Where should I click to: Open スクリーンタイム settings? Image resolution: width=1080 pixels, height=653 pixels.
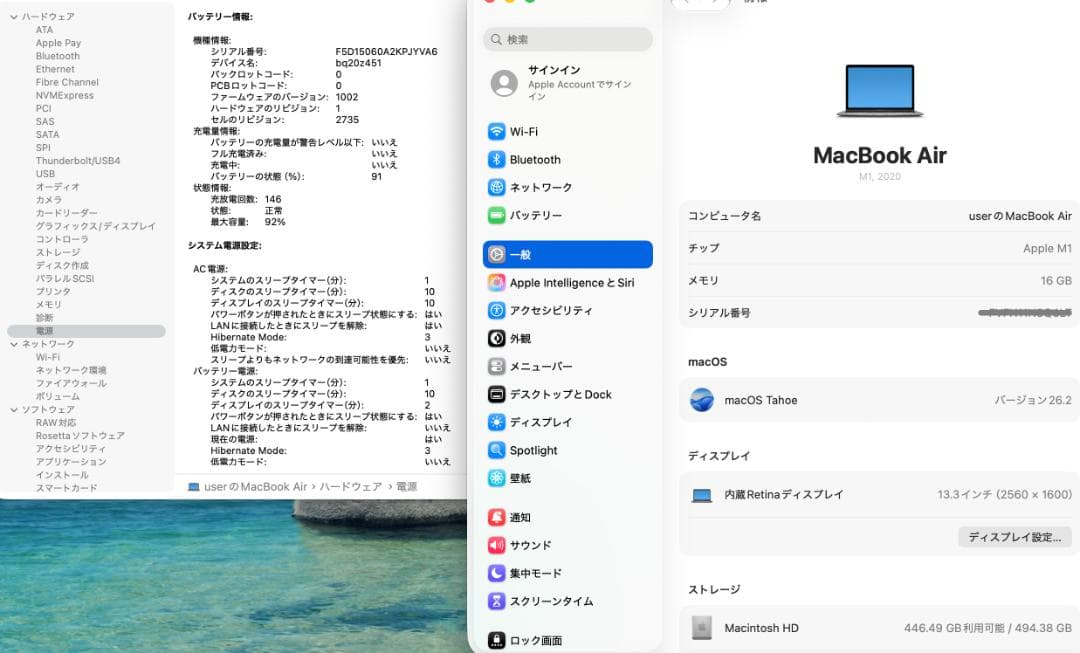pos(496,601)
